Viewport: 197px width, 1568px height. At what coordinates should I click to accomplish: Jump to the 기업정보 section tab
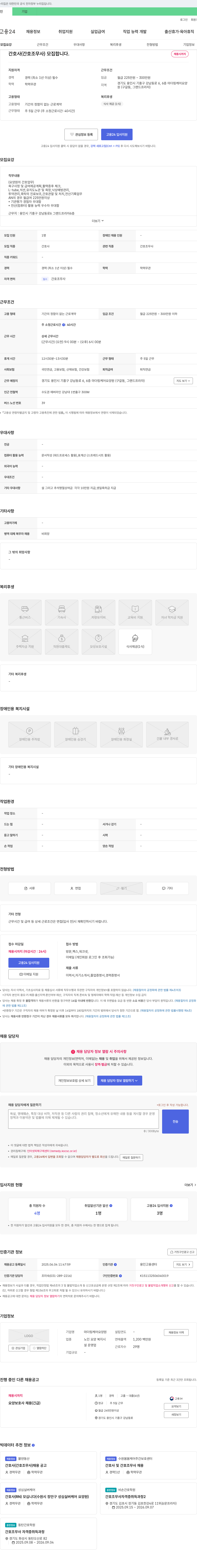pyautogui.click(x=189, y=44)
